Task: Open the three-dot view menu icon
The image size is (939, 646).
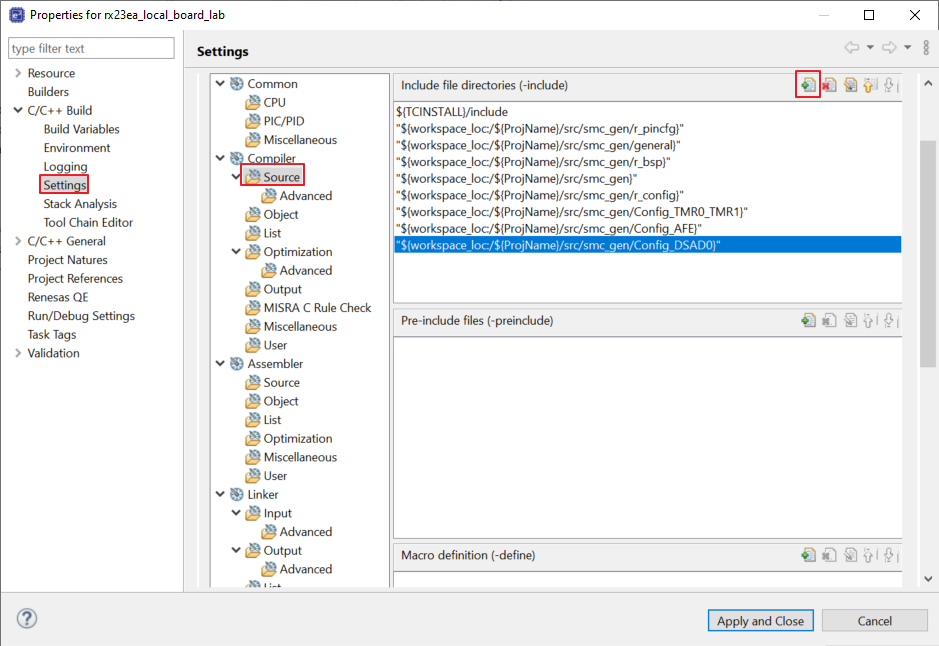Action: (x=926, y=47)
